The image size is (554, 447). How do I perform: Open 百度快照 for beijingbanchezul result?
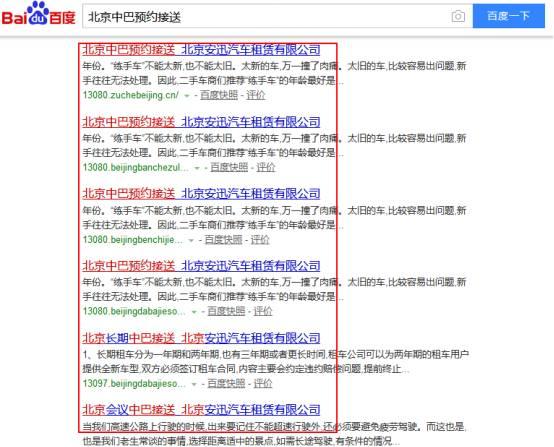click(x=229, y=167)
